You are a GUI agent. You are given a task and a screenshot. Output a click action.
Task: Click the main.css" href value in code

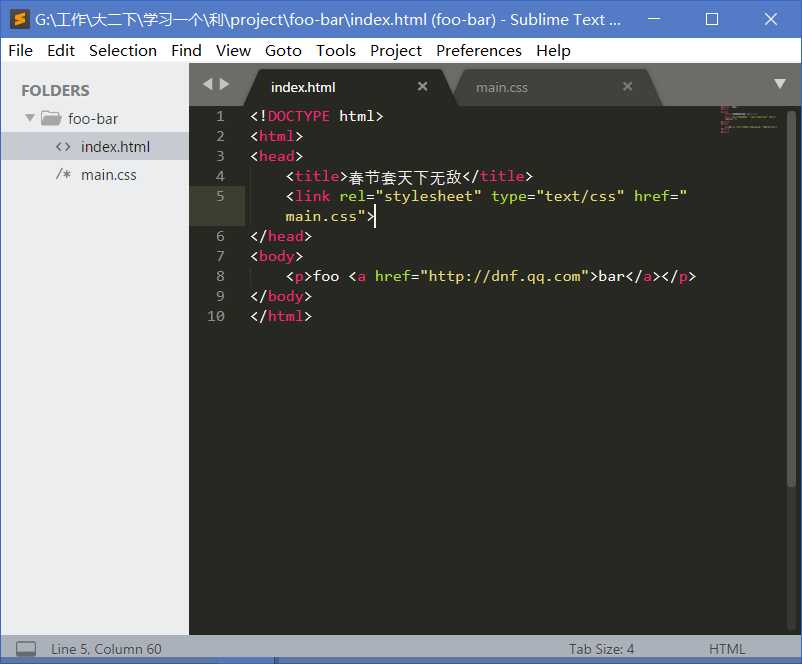(x=325, y=216)
